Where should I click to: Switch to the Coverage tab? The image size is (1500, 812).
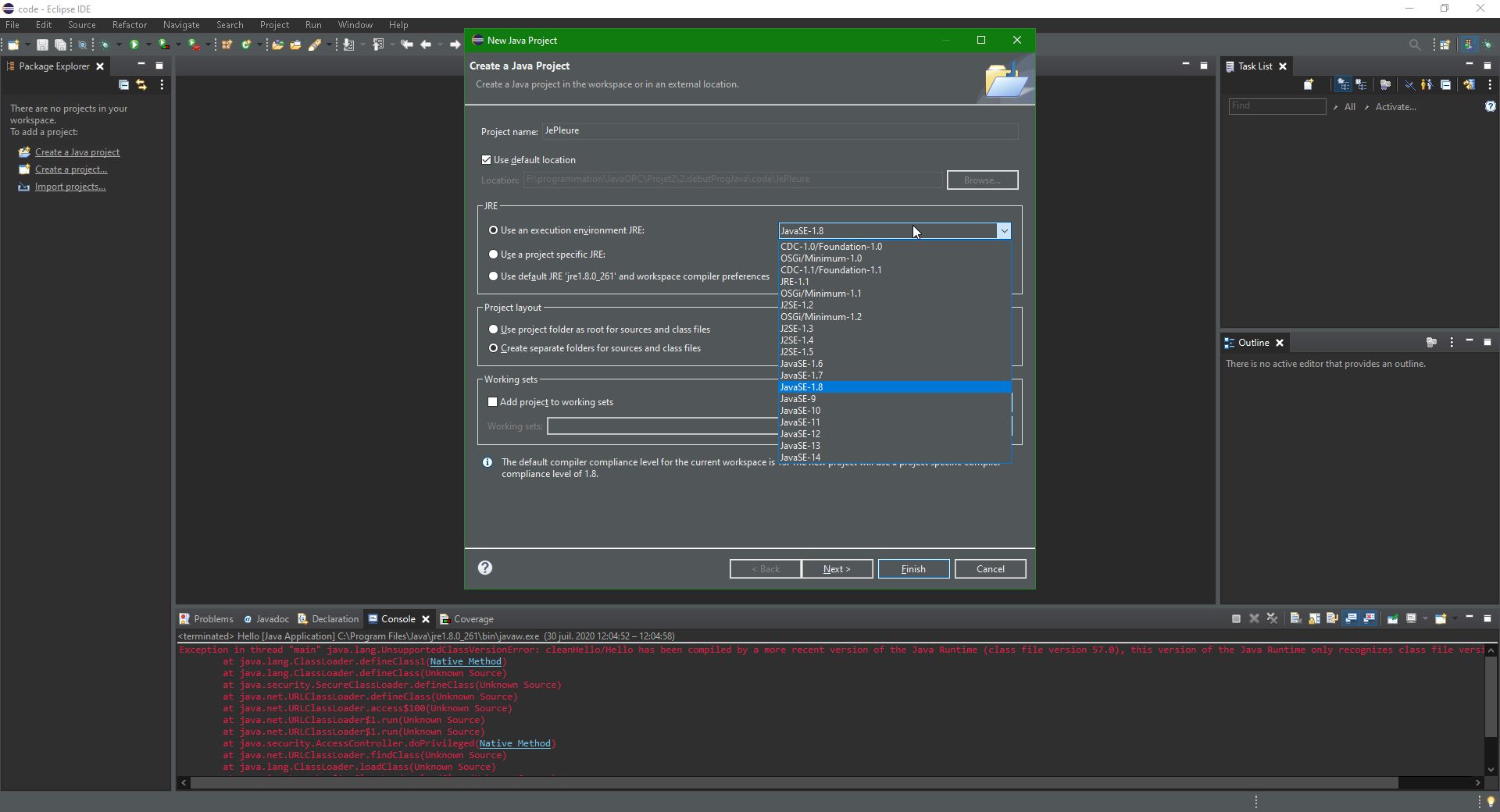(x=474, y=618)
